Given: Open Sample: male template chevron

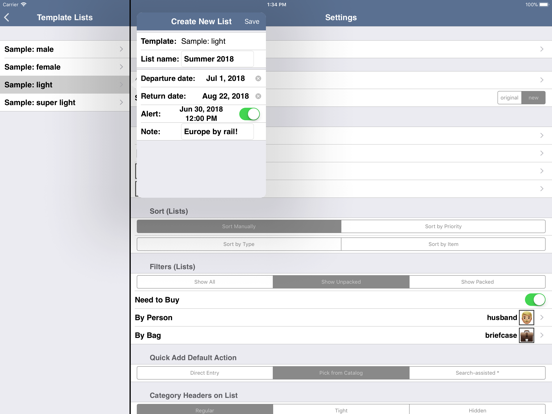Looking at the screenshot, I should pyautogui.click(x=121, y=49).
